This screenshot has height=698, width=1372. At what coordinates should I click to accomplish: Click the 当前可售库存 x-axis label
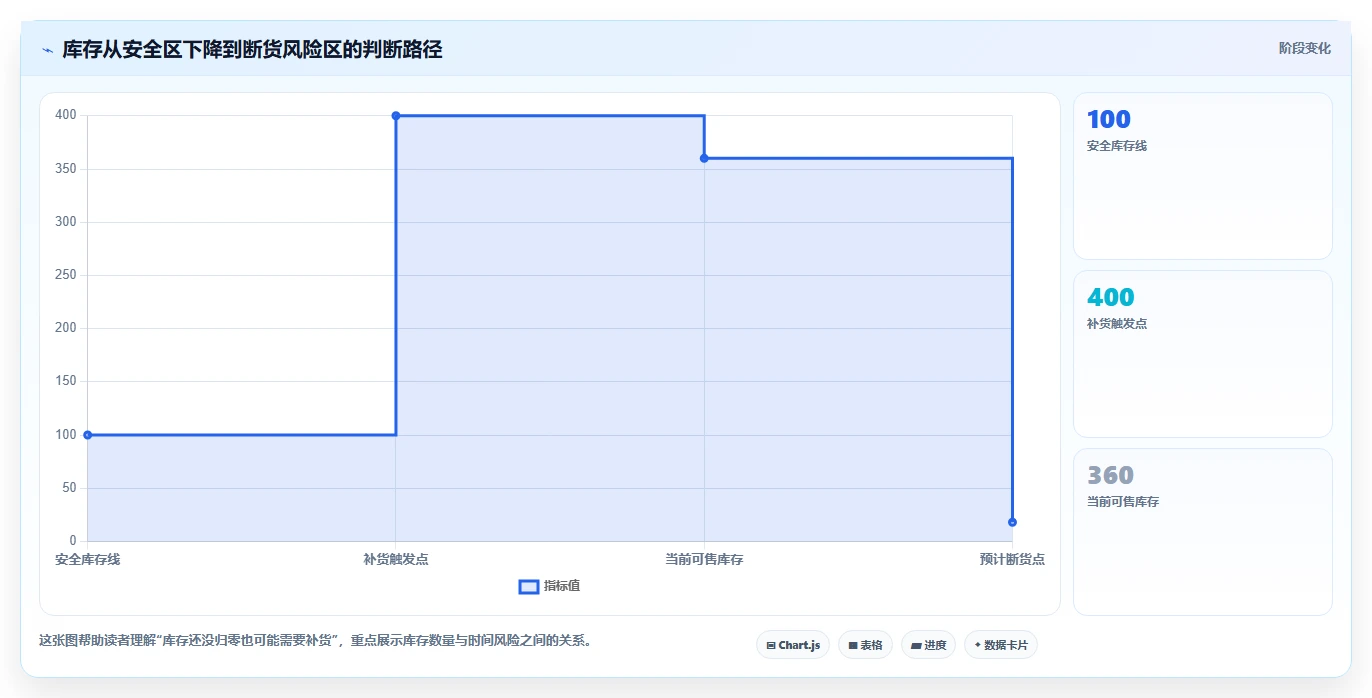tap(704, 559)
